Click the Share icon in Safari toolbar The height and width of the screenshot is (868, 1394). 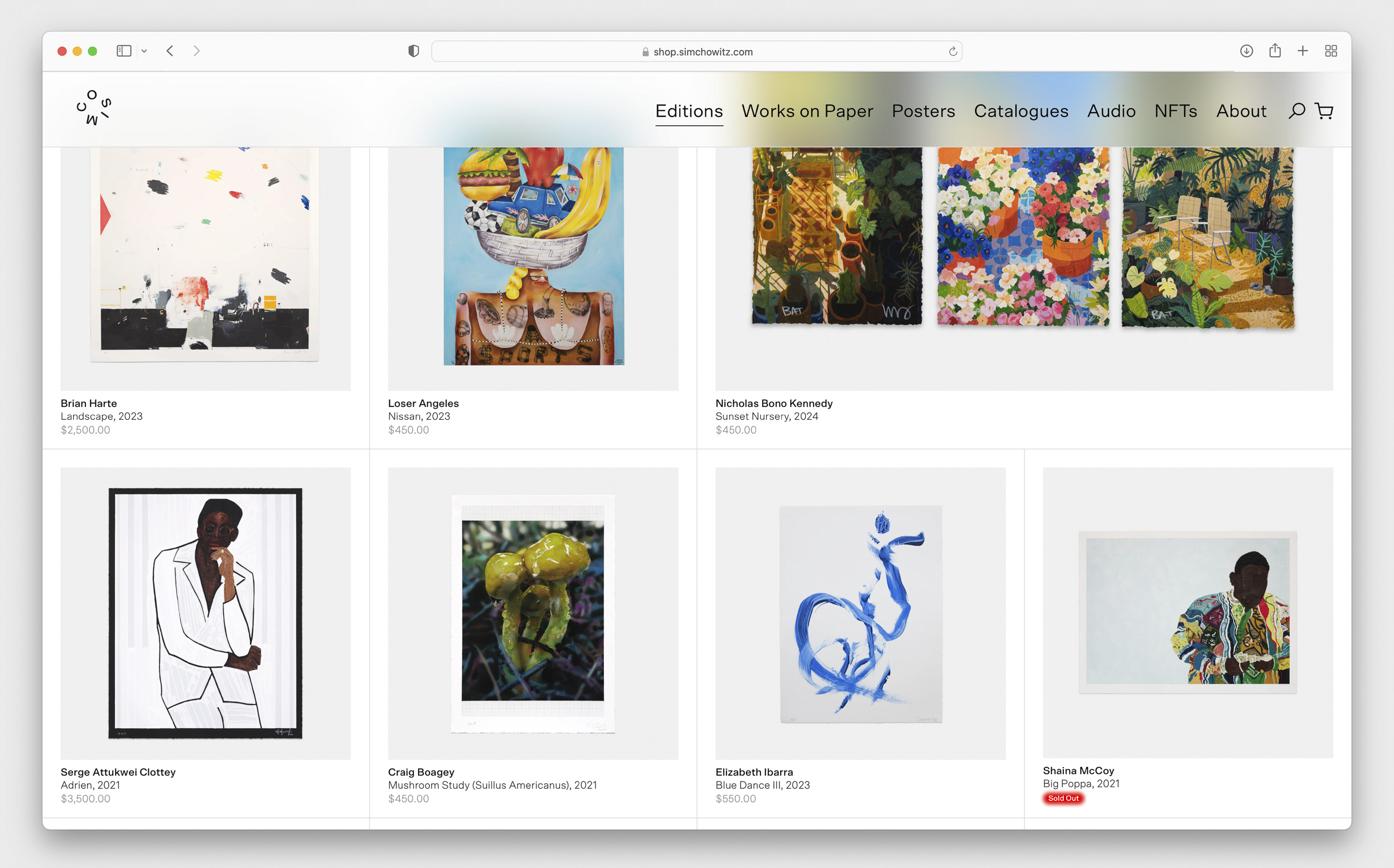pyautogui.click(x=1275, y=51)
